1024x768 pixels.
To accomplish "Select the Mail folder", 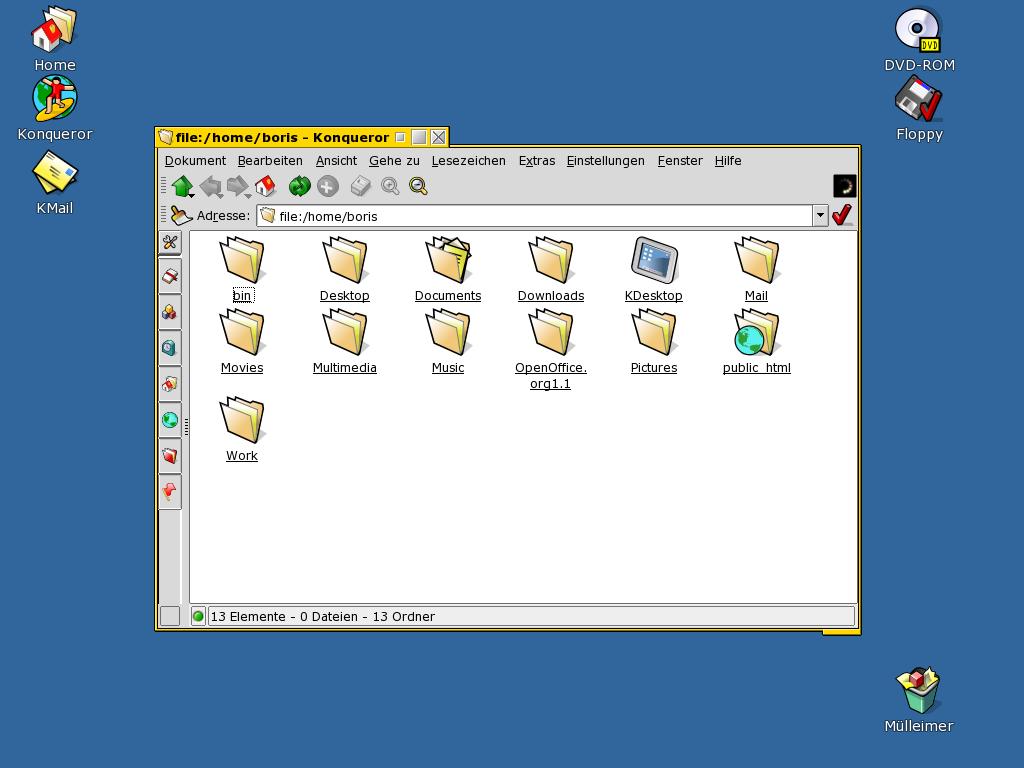I will [x=756, y=270].
